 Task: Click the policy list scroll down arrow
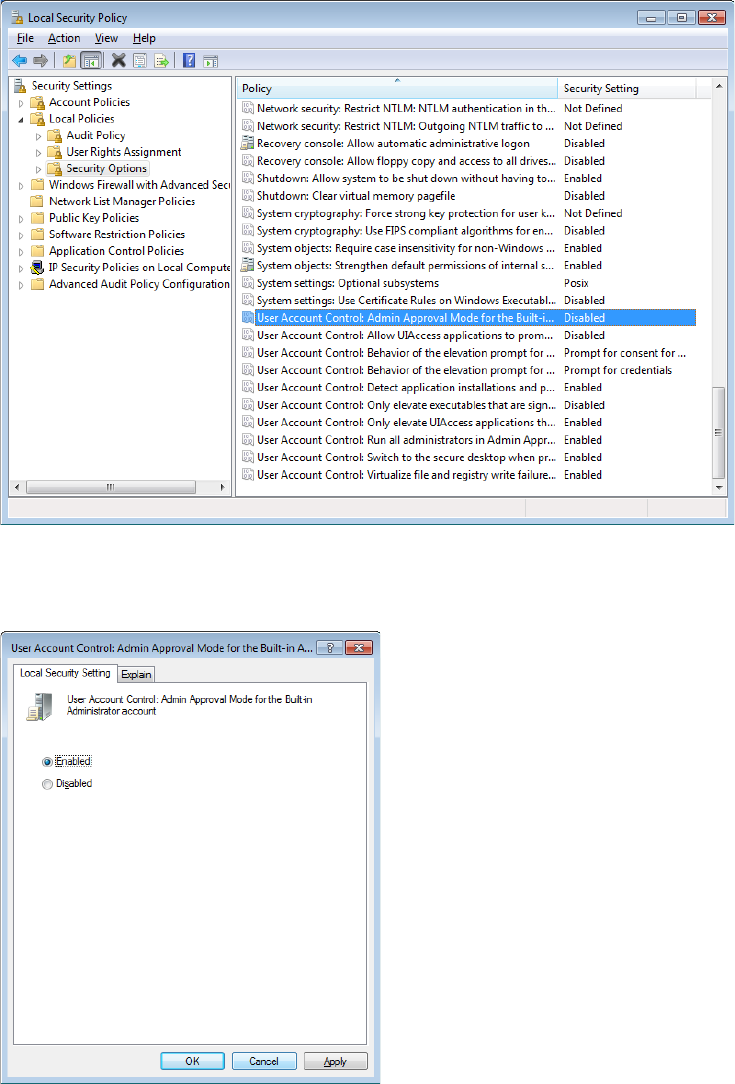click(x=718, y=487)
